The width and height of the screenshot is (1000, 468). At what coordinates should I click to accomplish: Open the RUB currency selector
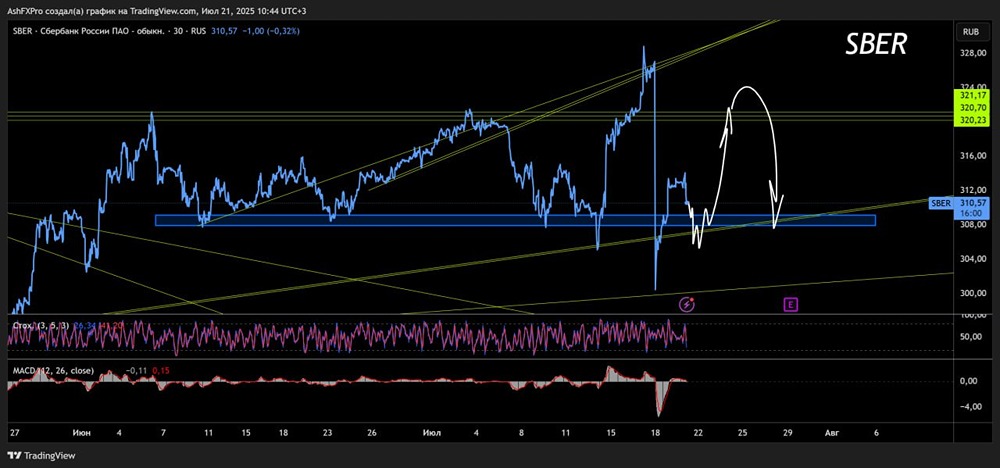(x=970, y=31)
